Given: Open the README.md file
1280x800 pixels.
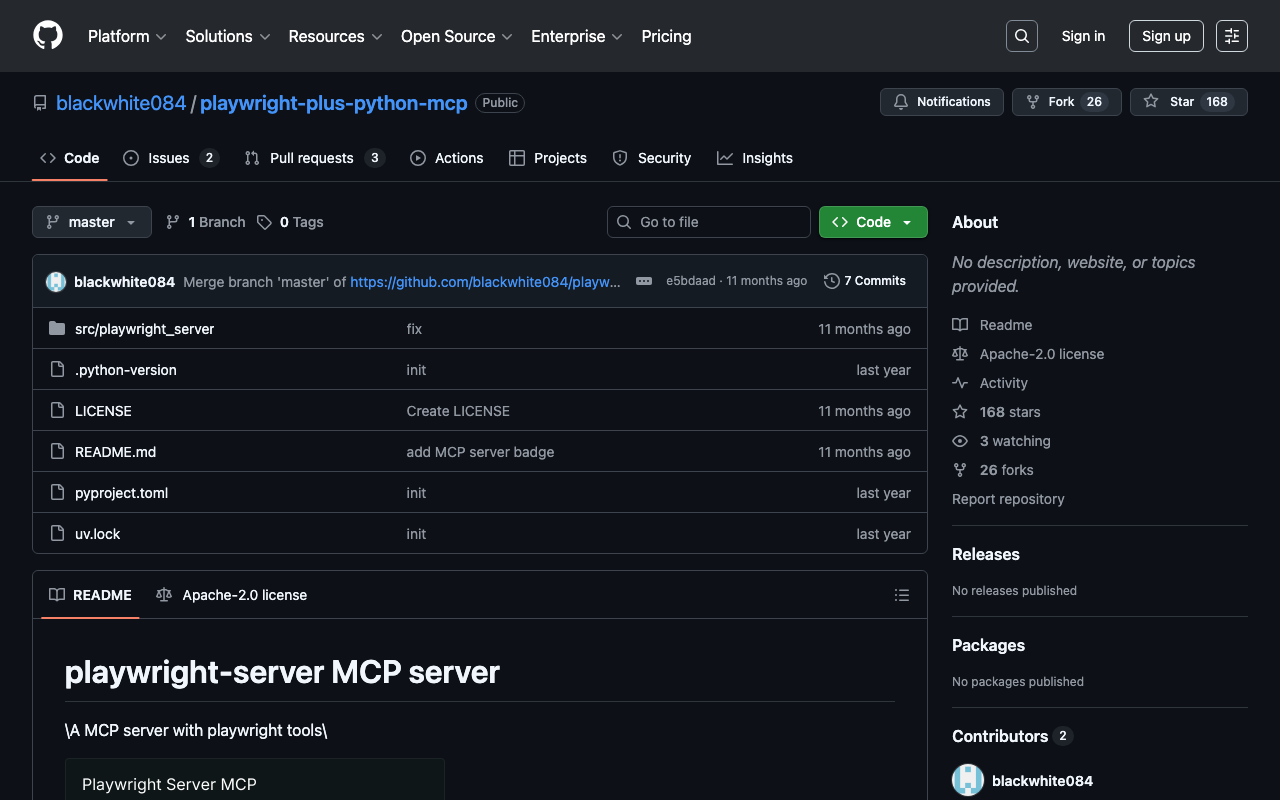Looking at the screenshot, I should 115,452.
